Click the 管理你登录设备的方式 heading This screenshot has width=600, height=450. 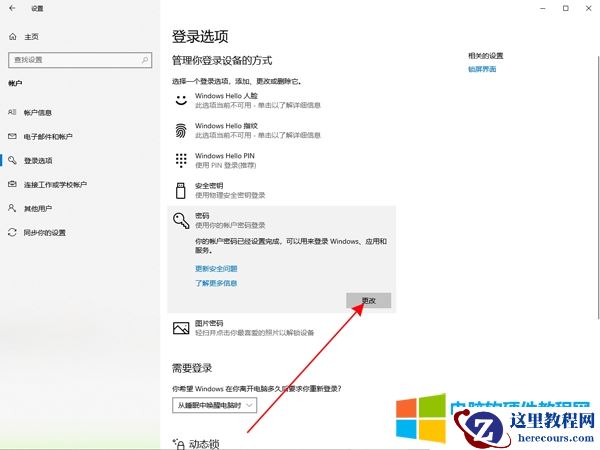222,60
